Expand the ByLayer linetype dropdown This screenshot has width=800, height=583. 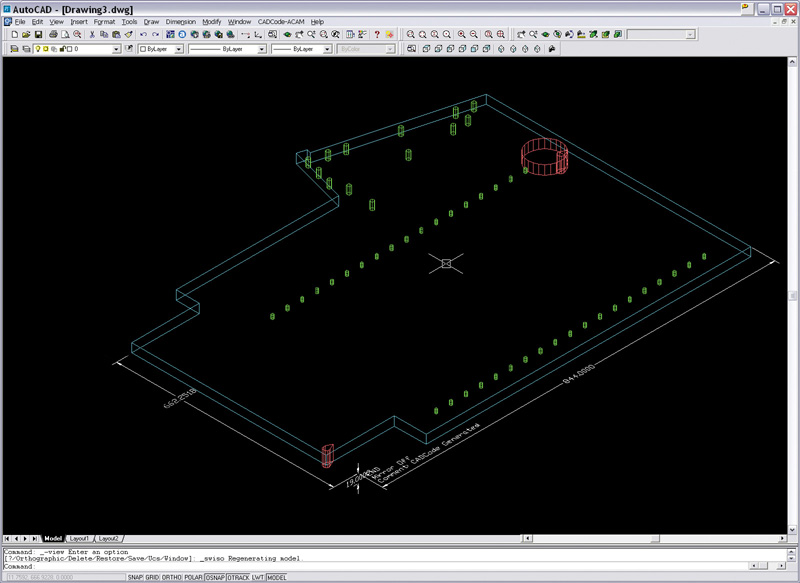[x=262, y=48]
